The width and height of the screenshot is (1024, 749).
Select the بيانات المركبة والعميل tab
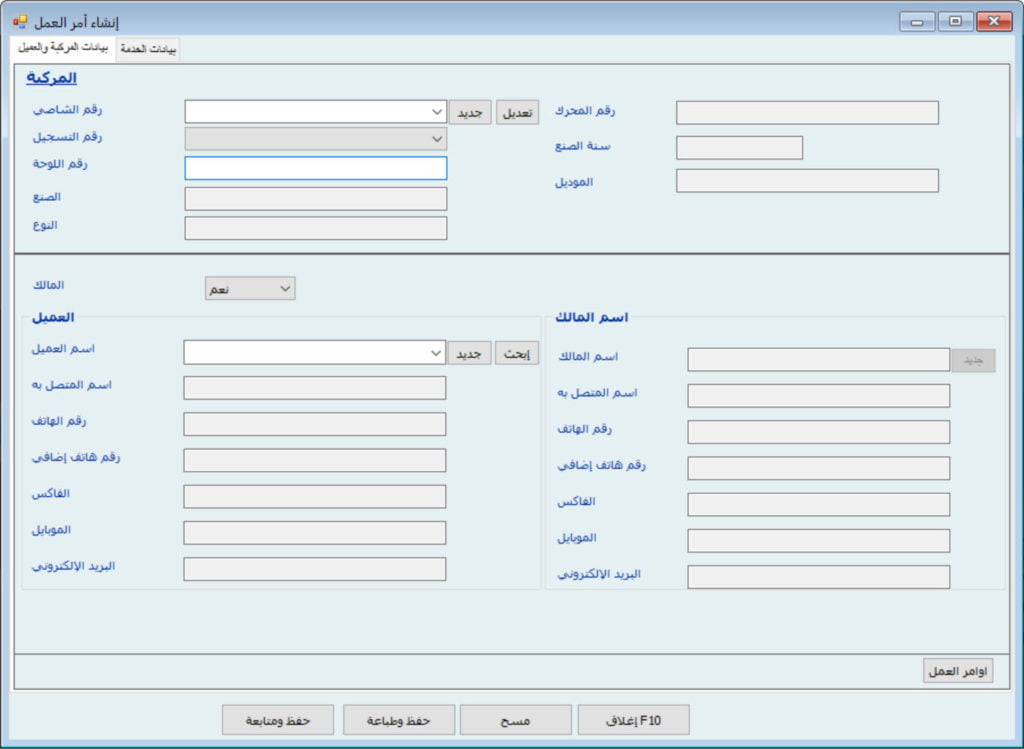pos(63,48)
